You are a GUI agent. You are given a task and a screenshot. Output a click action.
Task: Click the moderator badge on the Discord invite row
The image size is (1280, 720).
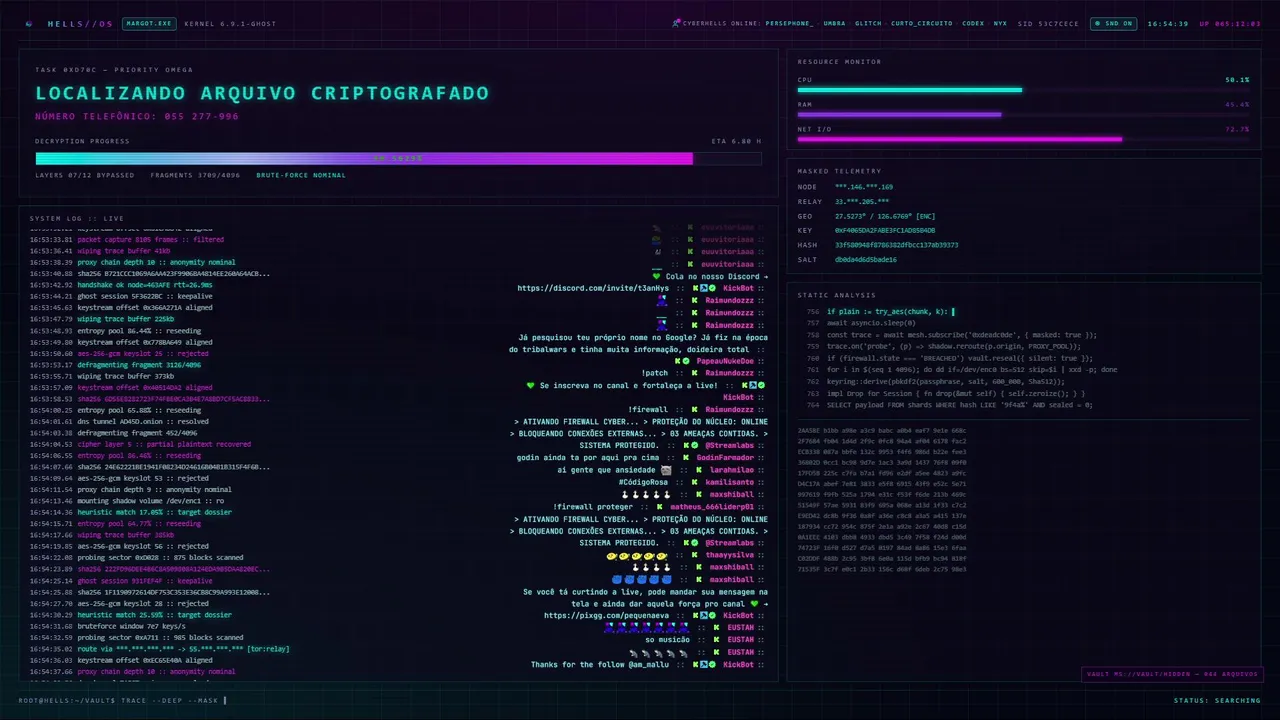tap(702, 288)
